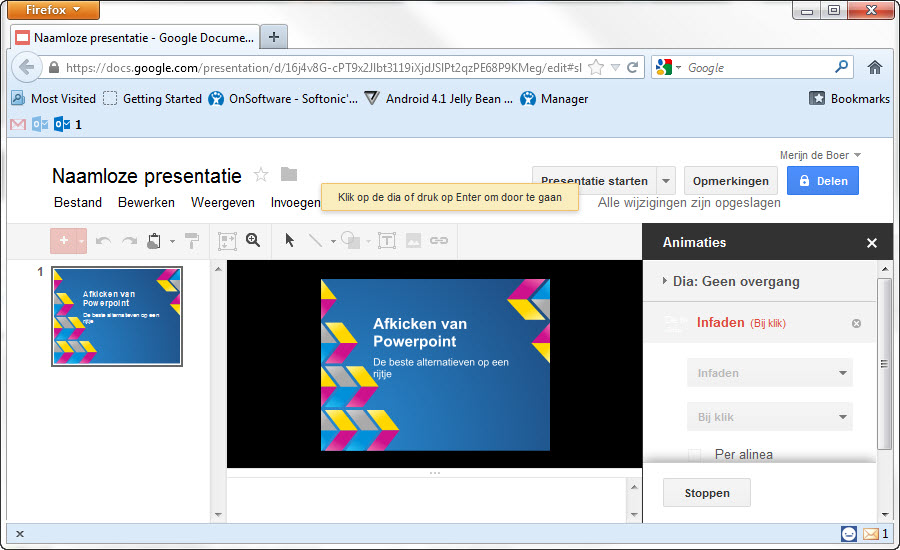Remove the Infaden animation
The height and width of the screenshot is (550, 900).
[856, 324]
